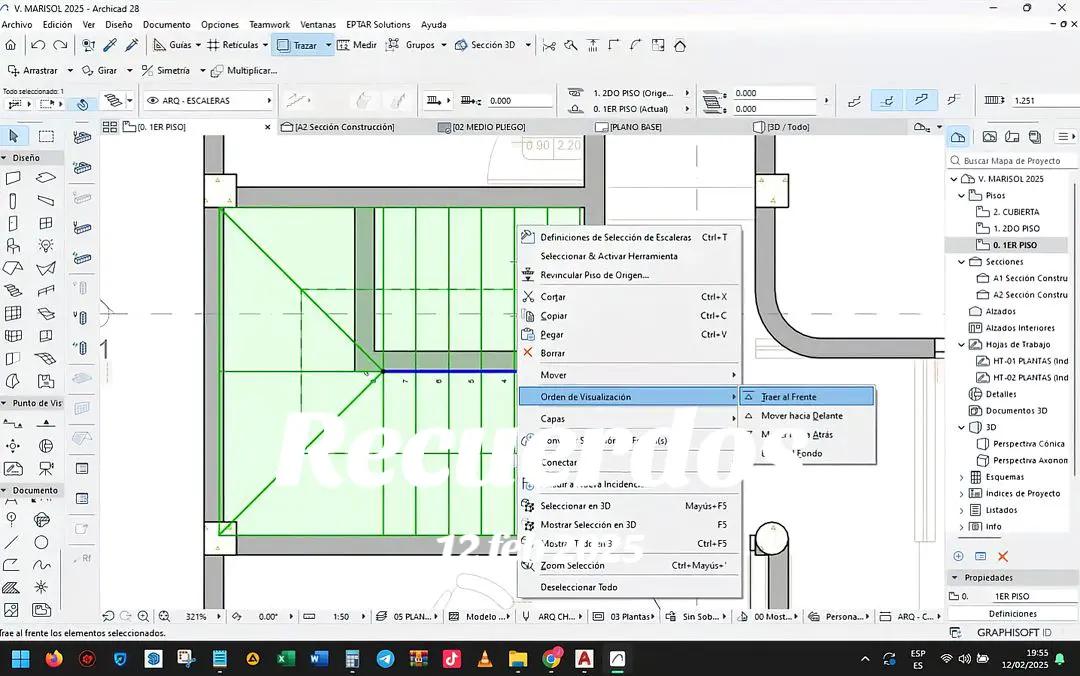Select the Marquee tool
Viewport: 1080px width, 676px height.
click(x=45, y=136)
